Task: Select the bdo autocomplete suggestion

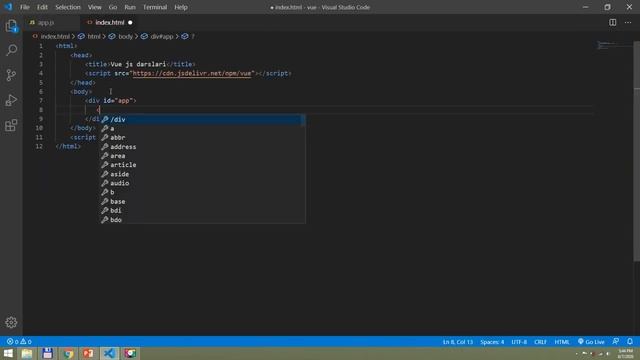Action: pyautogui.click(x=203, y=220)
